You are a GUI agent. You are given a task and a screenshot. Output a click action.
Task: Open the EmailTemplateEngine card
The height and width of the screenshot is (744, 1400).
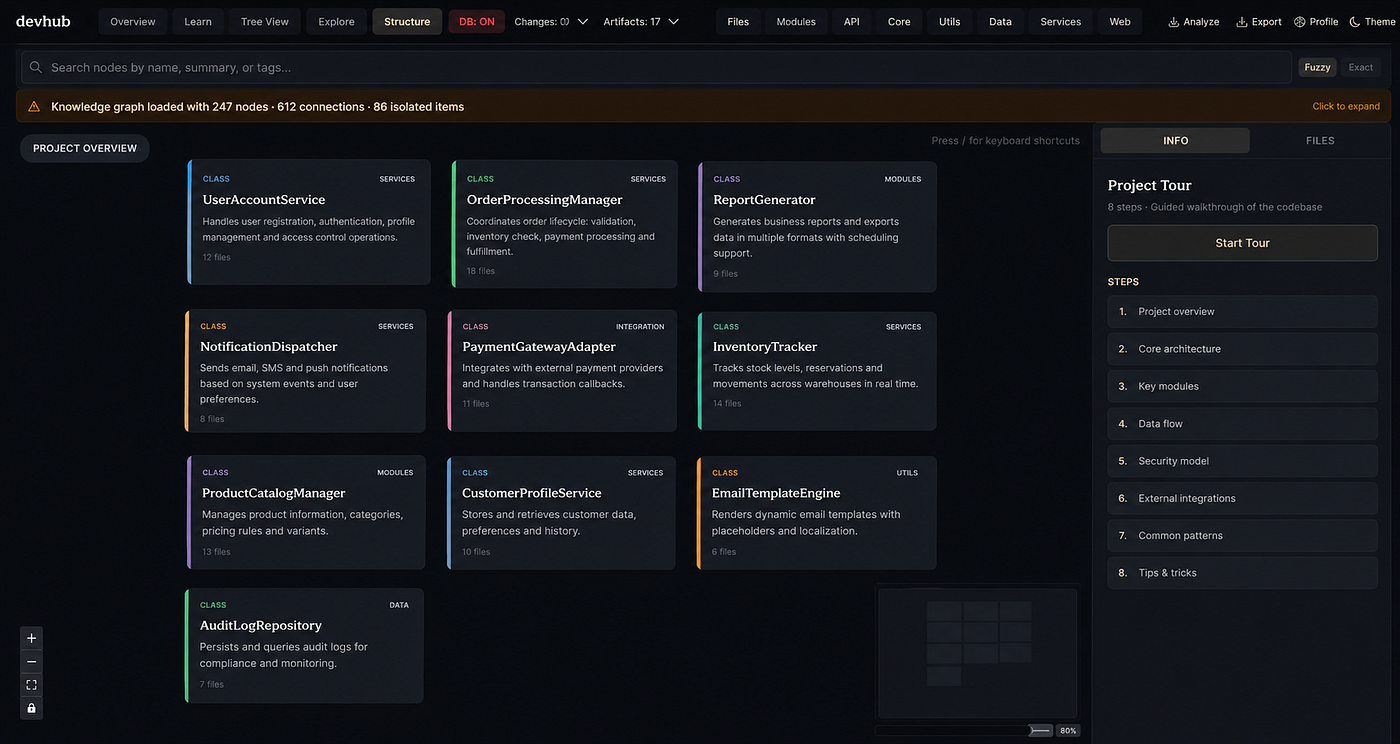pos(817,512)
